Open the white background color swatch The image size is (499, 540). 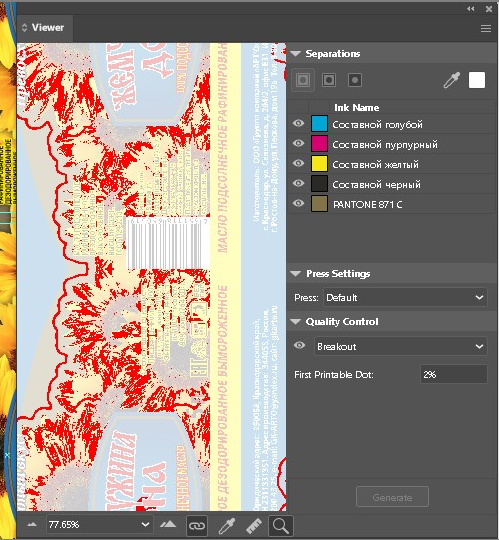[477, 80]
